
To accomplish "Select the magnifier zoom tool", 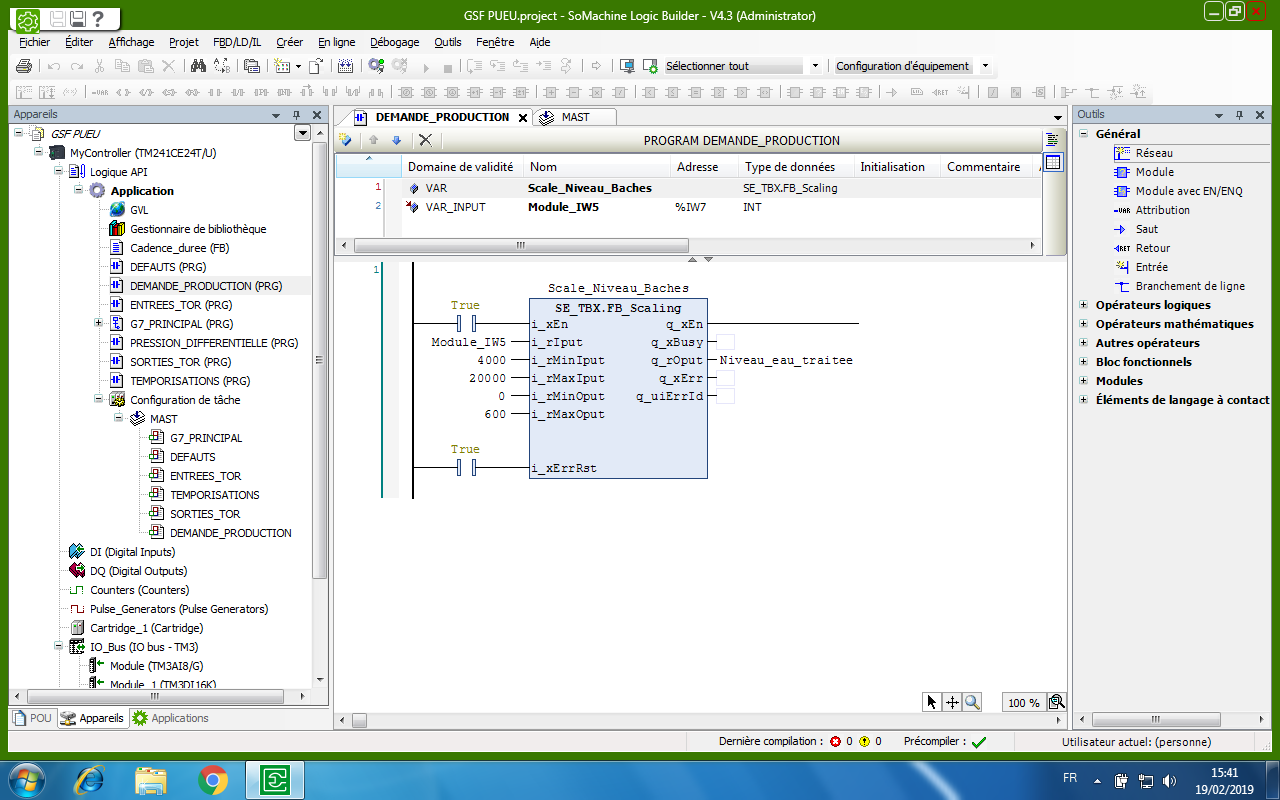I will pyautogui.click(x=972, y=702).
